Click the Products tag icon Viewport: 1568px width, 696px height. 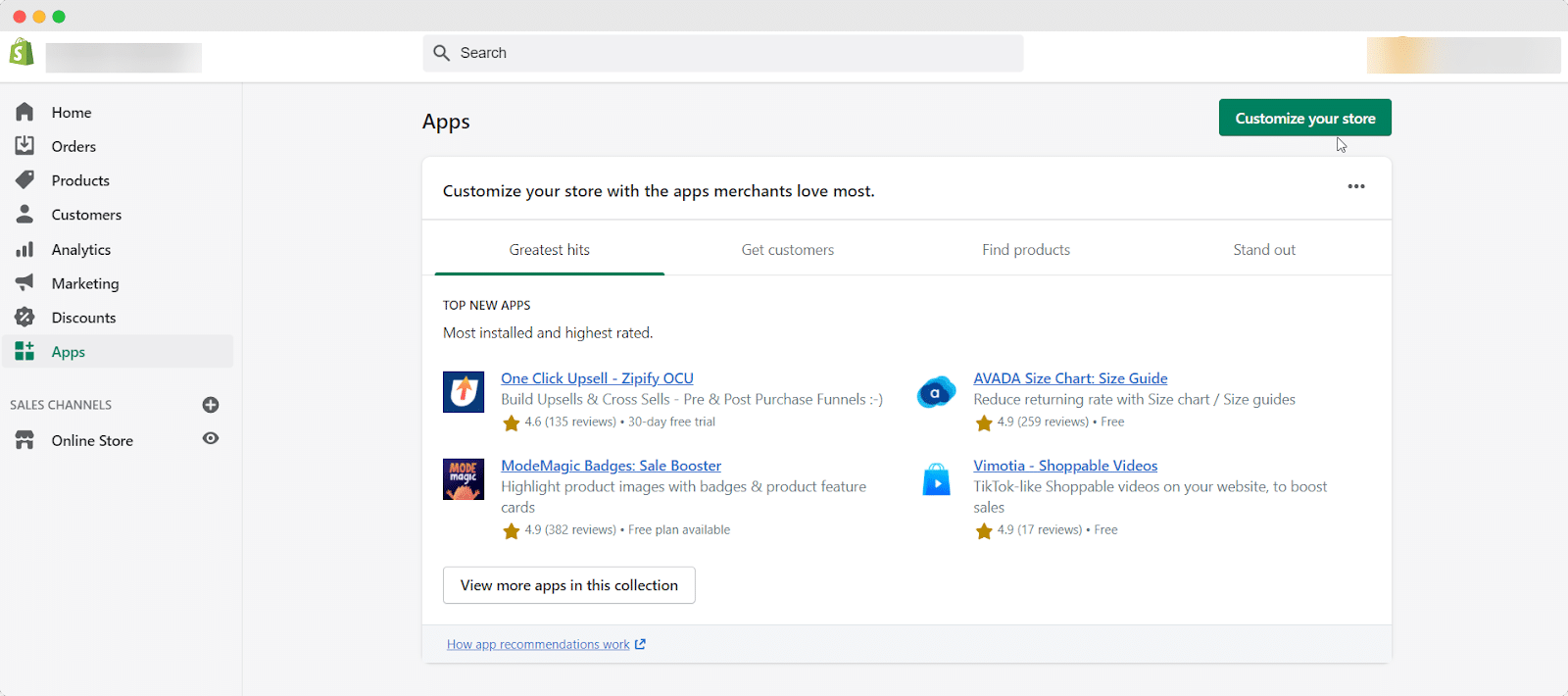click(24, 179)
